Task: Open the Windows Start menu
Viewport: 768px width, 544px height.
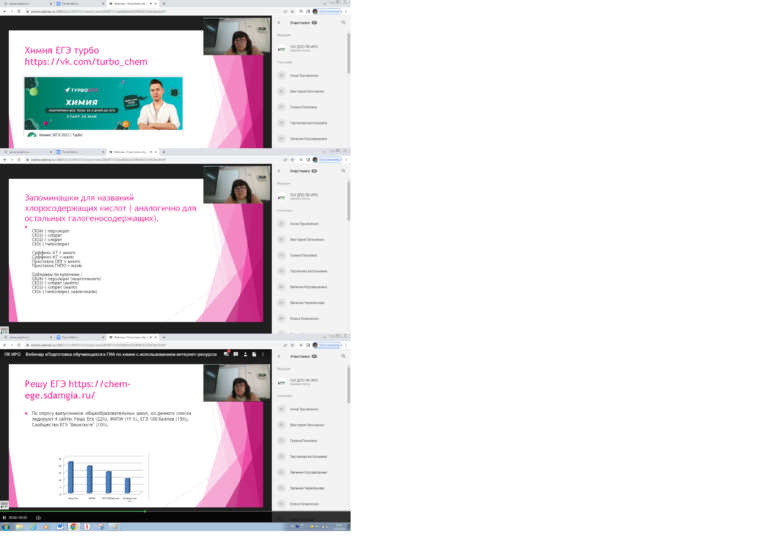Action: [4, 526]
